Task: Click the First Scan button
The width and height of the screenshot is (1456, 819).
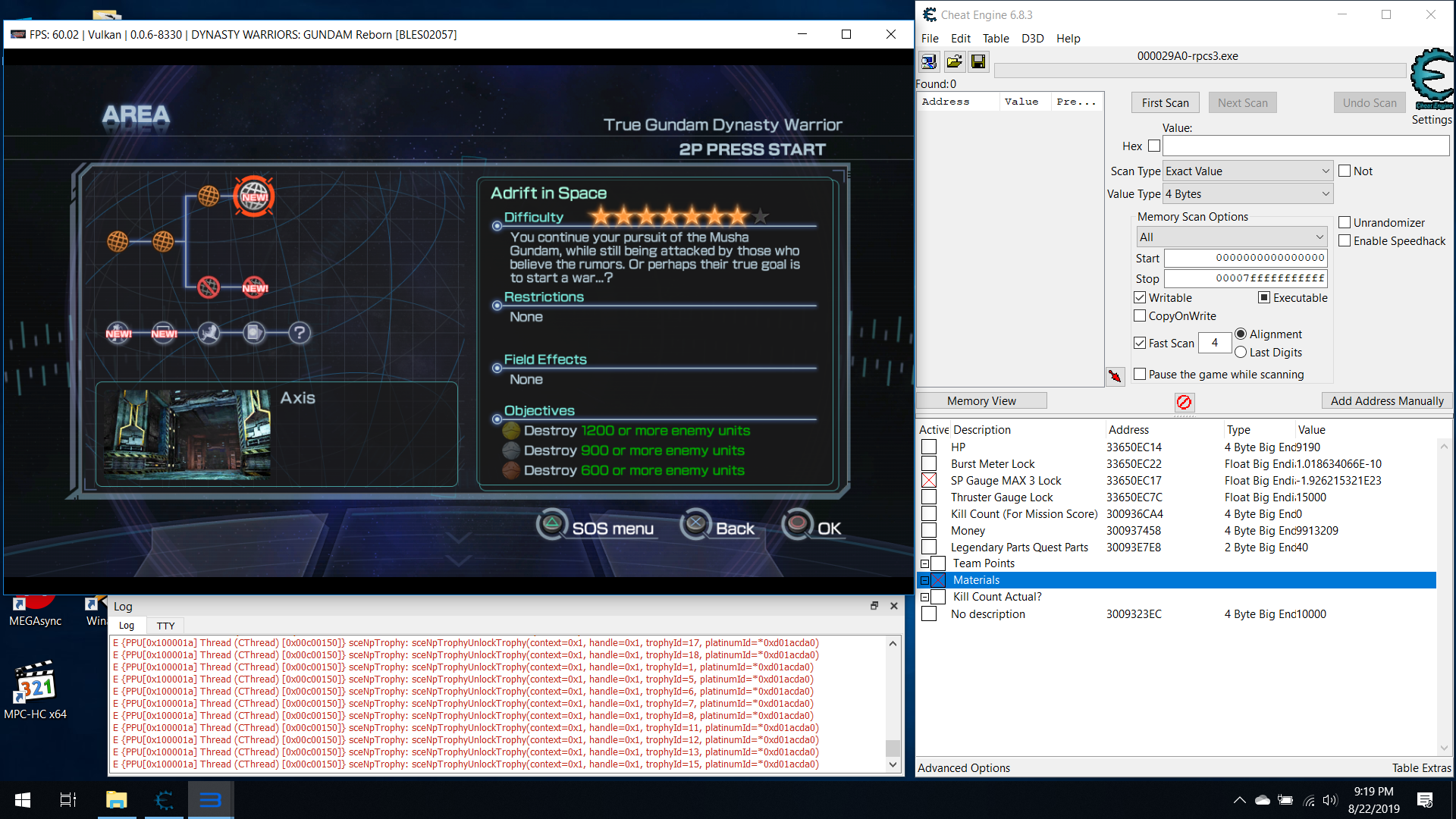Action: pyautogui.click(x=1165, y=103)
